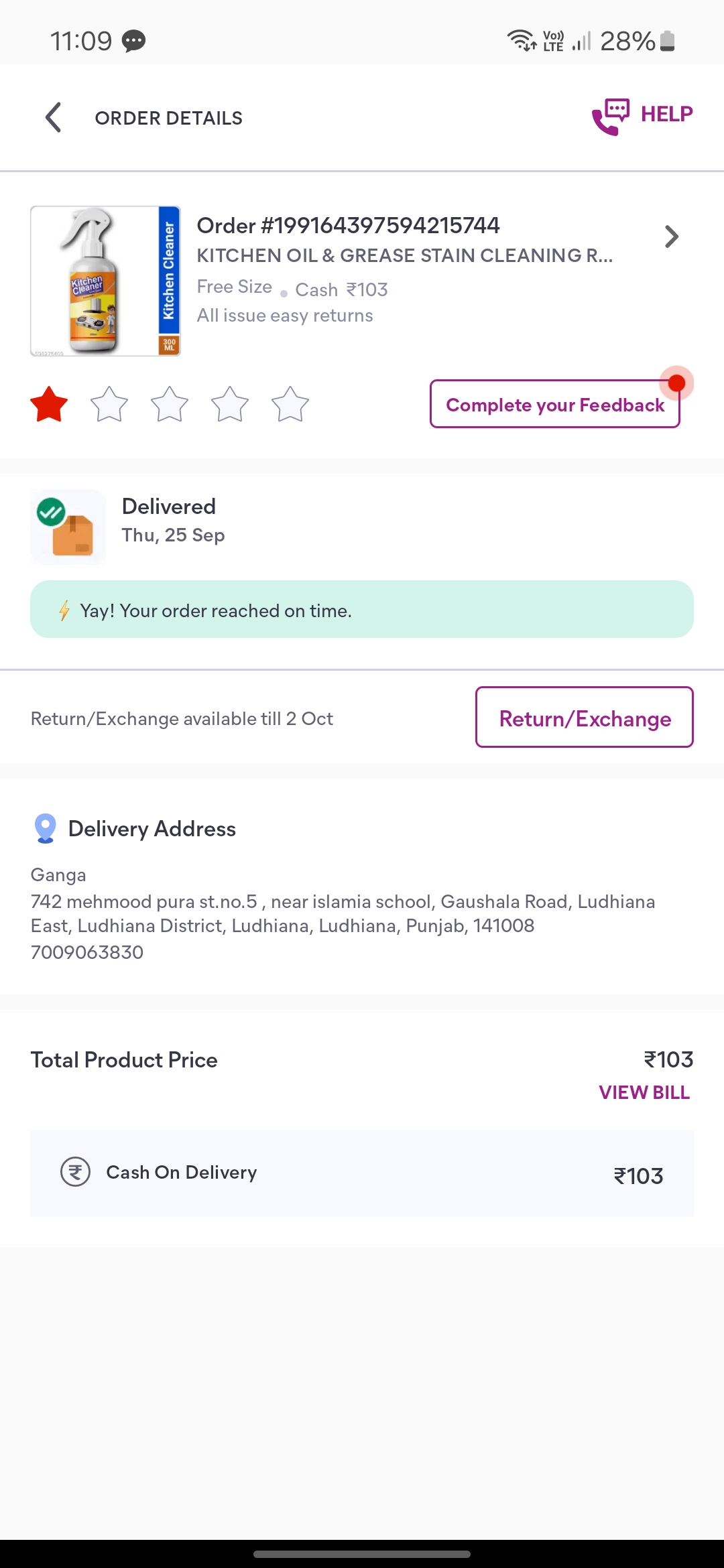This screenshot has height=1568, width=724.
Task: Tap the delivered package status icon
Action: click(x=68, y=527)
